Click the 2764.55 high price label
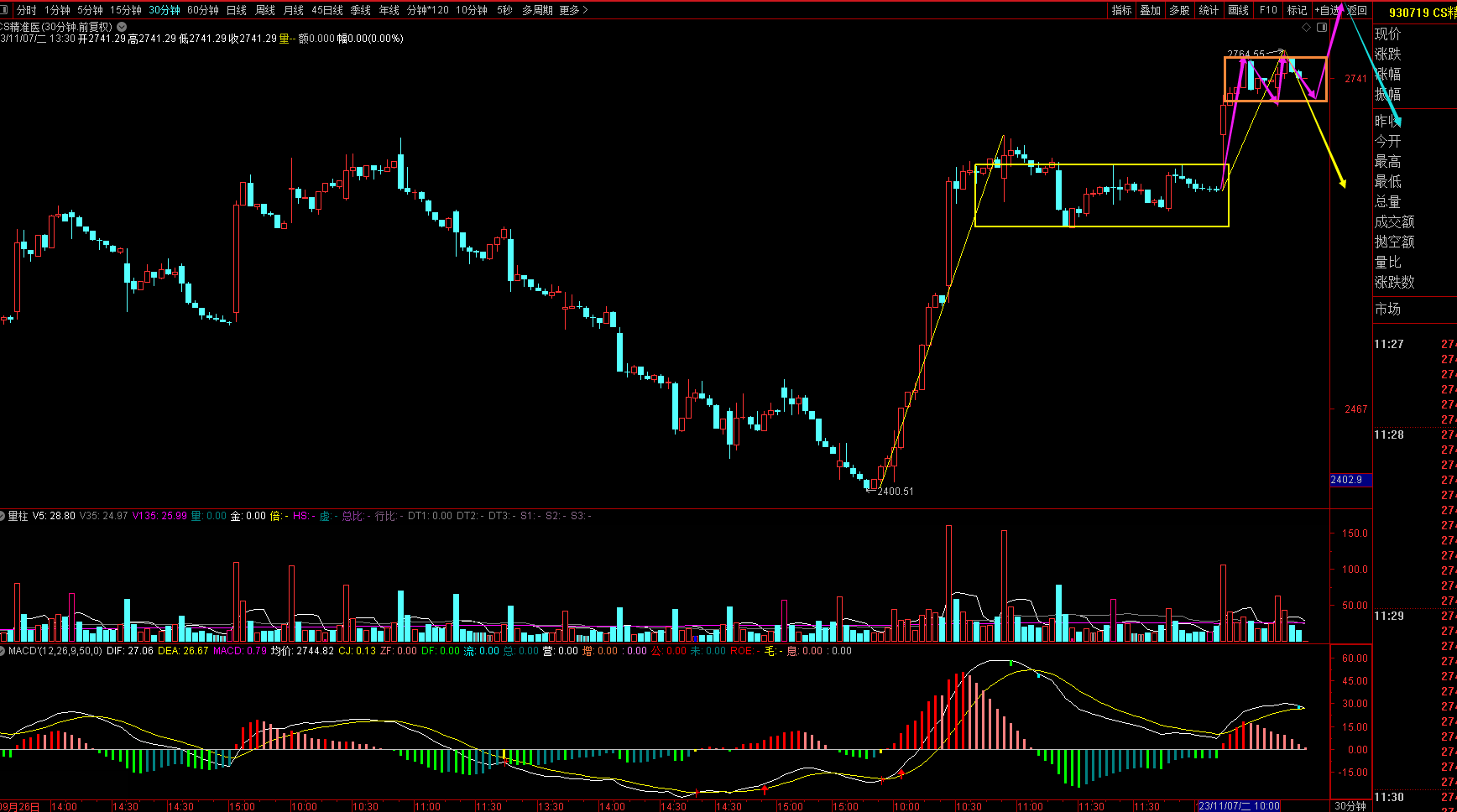The image size is (1457, 812). [1245, 54]
